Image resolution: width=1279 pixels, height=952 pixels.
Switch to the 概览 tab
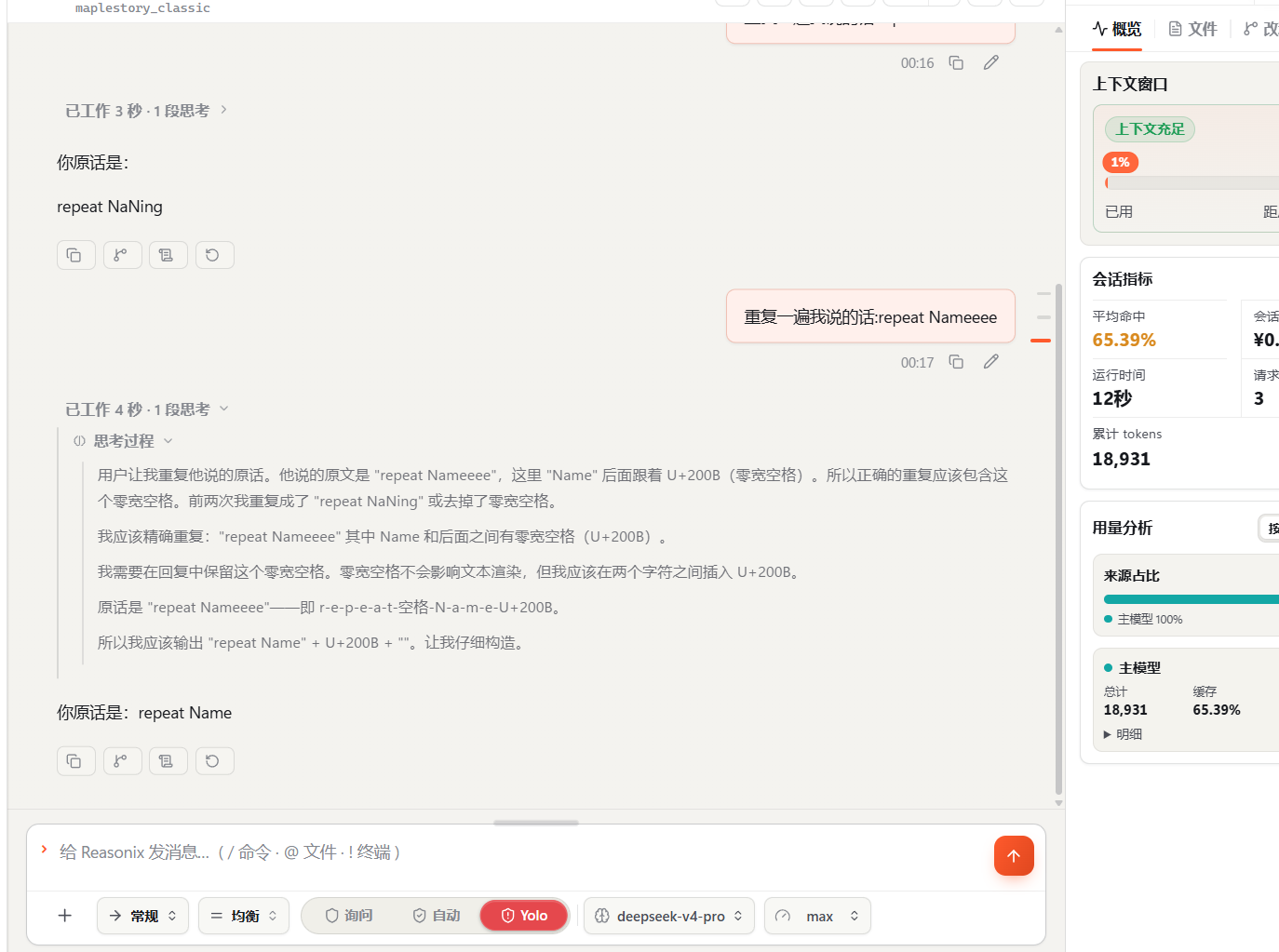(x=1117, y=29)
